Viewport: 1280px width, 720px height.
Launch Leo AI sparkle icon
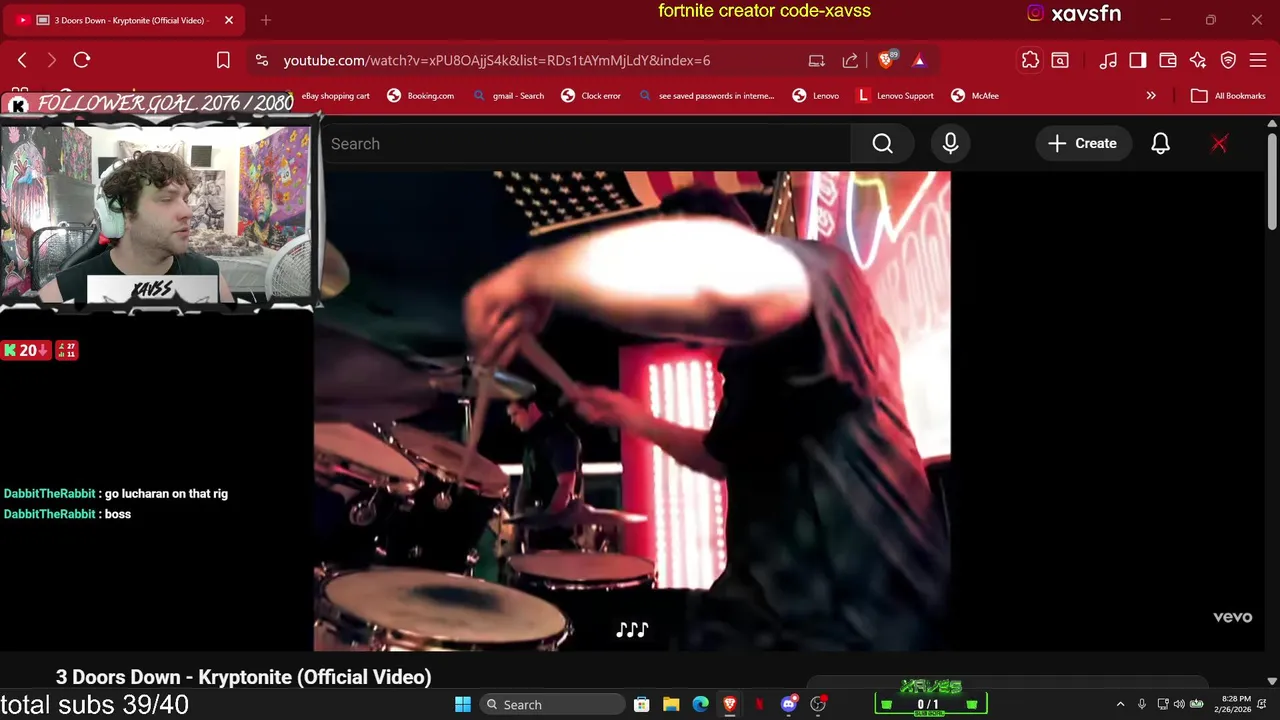(1198, 60)
